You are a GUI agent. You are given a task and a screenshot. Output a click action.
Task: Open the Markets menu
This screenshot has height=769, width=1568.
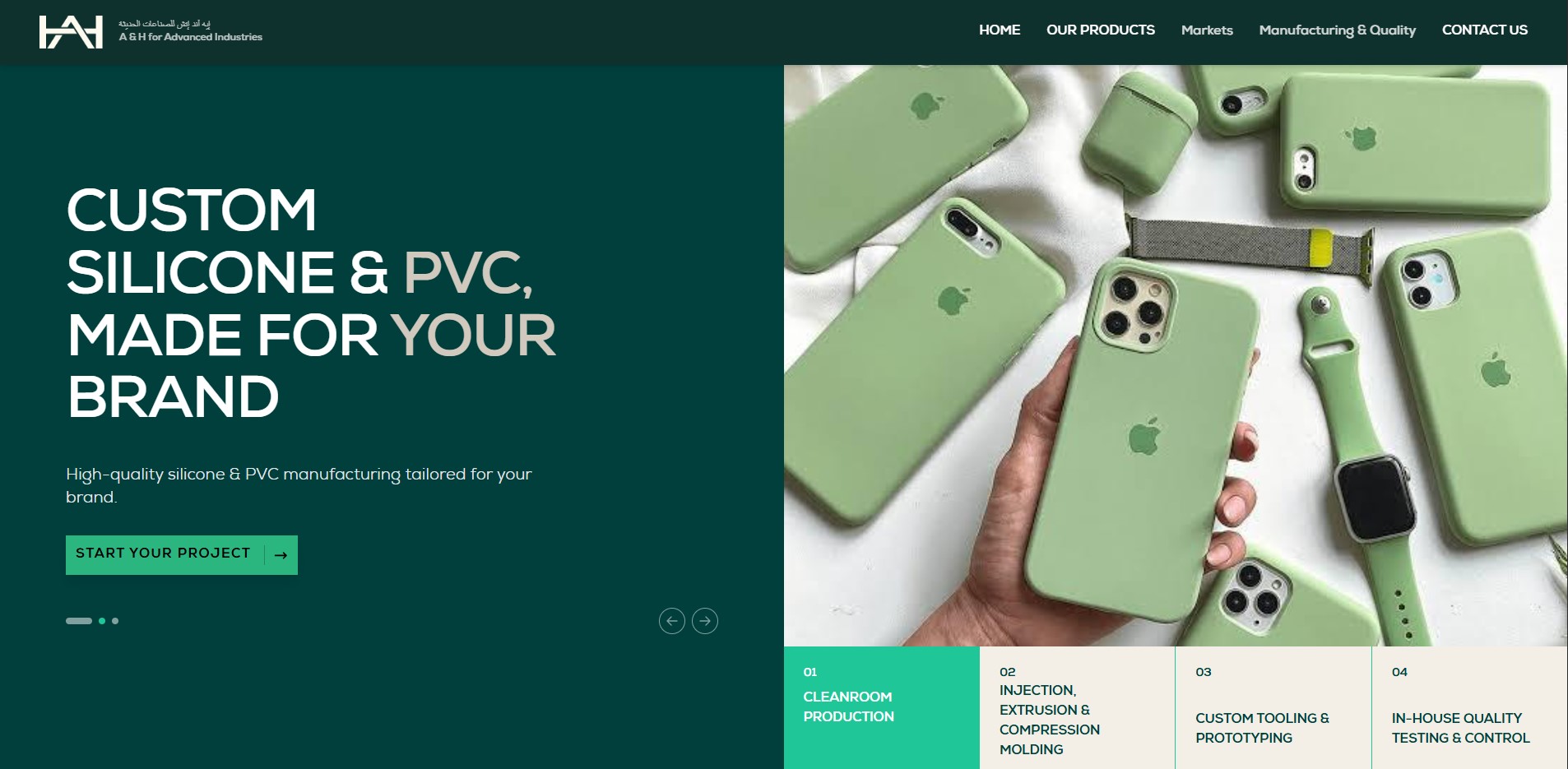coord(1207,30)
